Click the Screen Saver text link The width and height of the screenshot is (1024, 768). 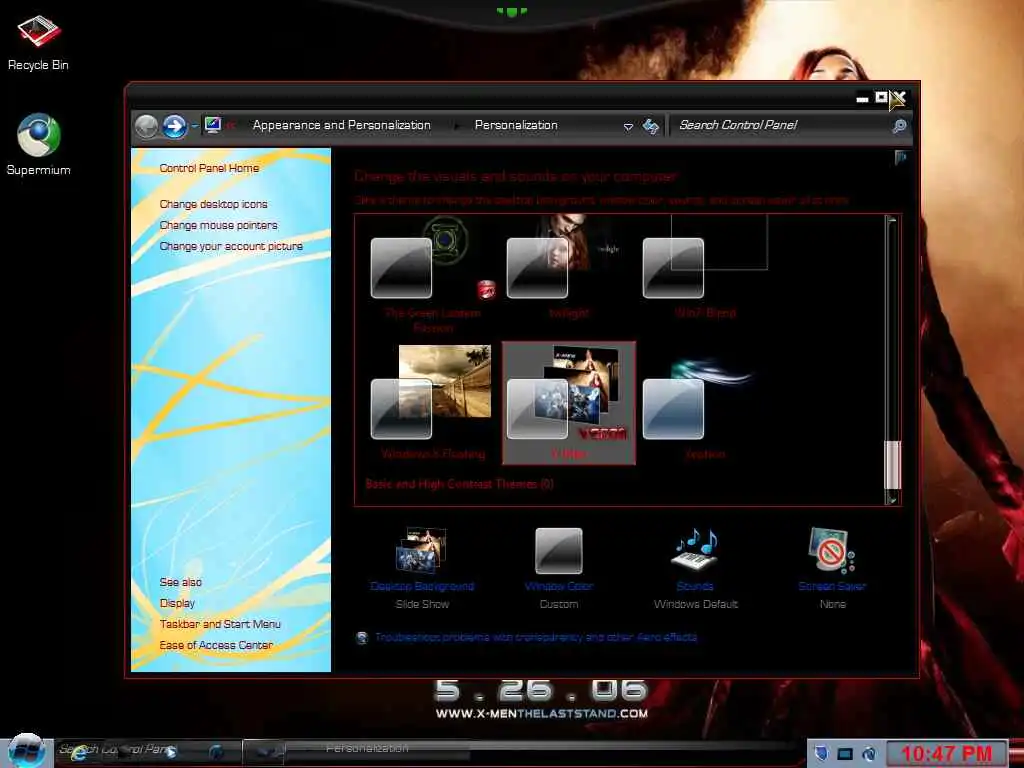[x=832, y=586]
